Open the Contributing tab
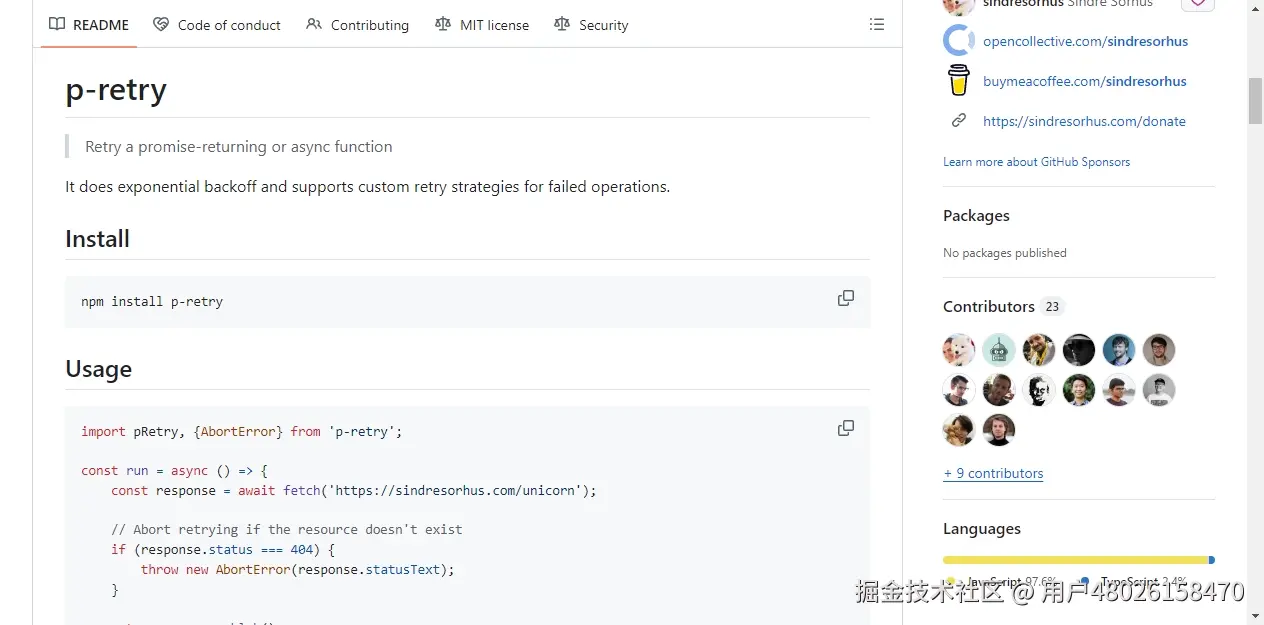Image resolution: width=1264 pixels, height=625 pixels. point(357,25)
